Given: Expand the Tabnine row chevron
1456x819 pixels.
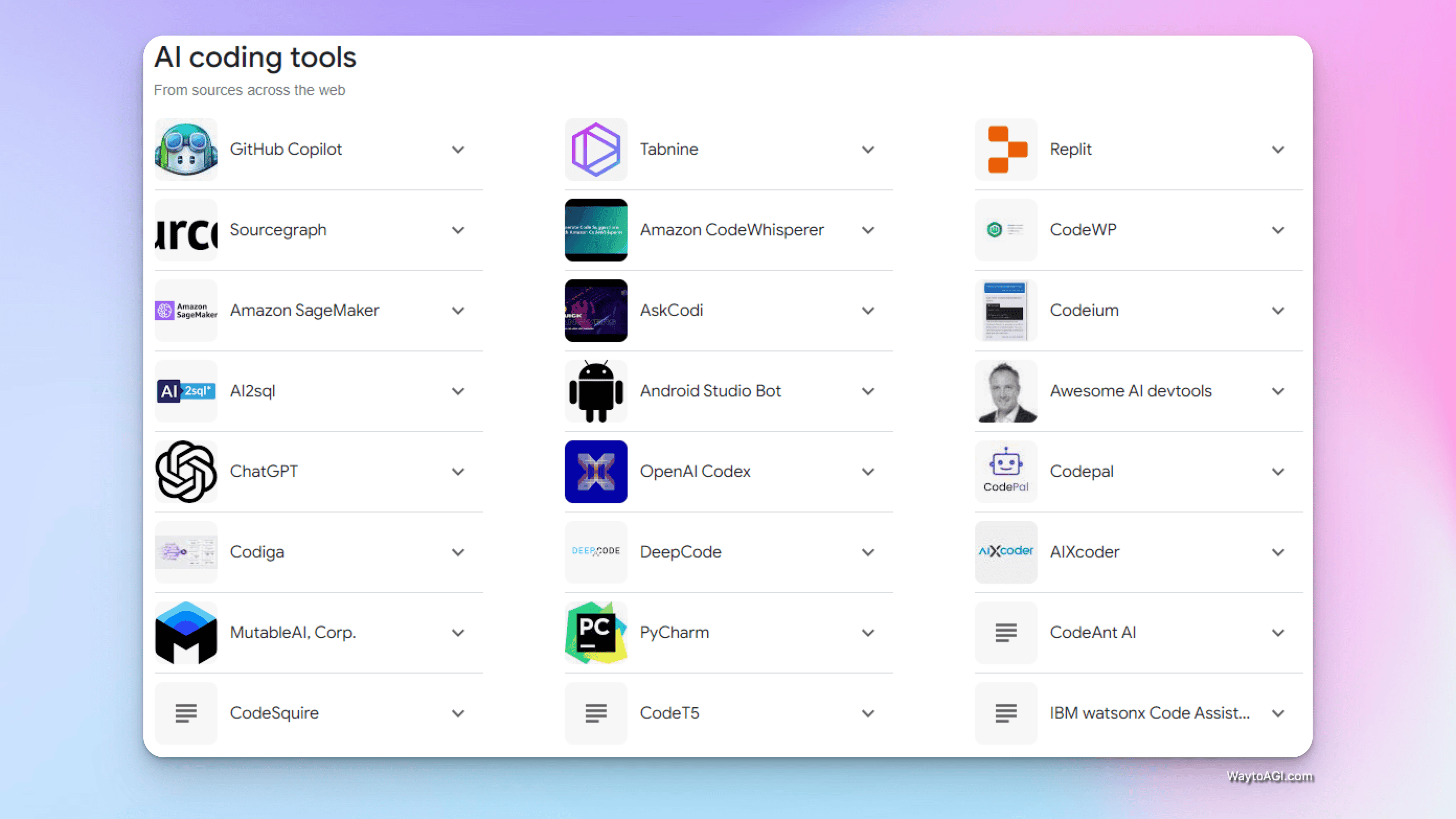Looking at the screenshot, I should pos(868,150).
